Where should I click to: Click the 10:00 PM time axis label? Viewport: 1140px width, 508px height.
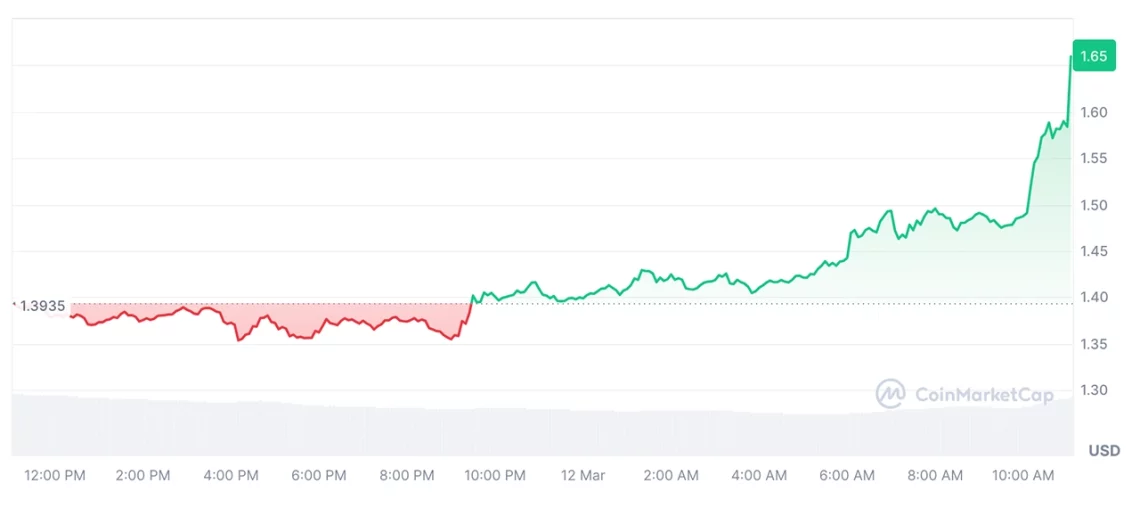(495, 476)
